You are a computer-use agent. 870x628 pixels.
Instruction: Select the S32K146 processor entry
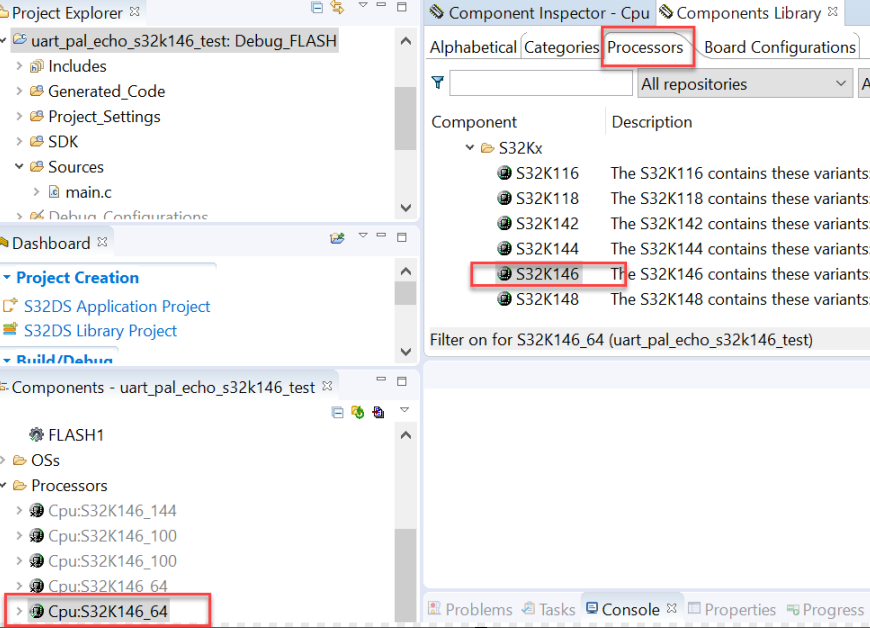546,274
